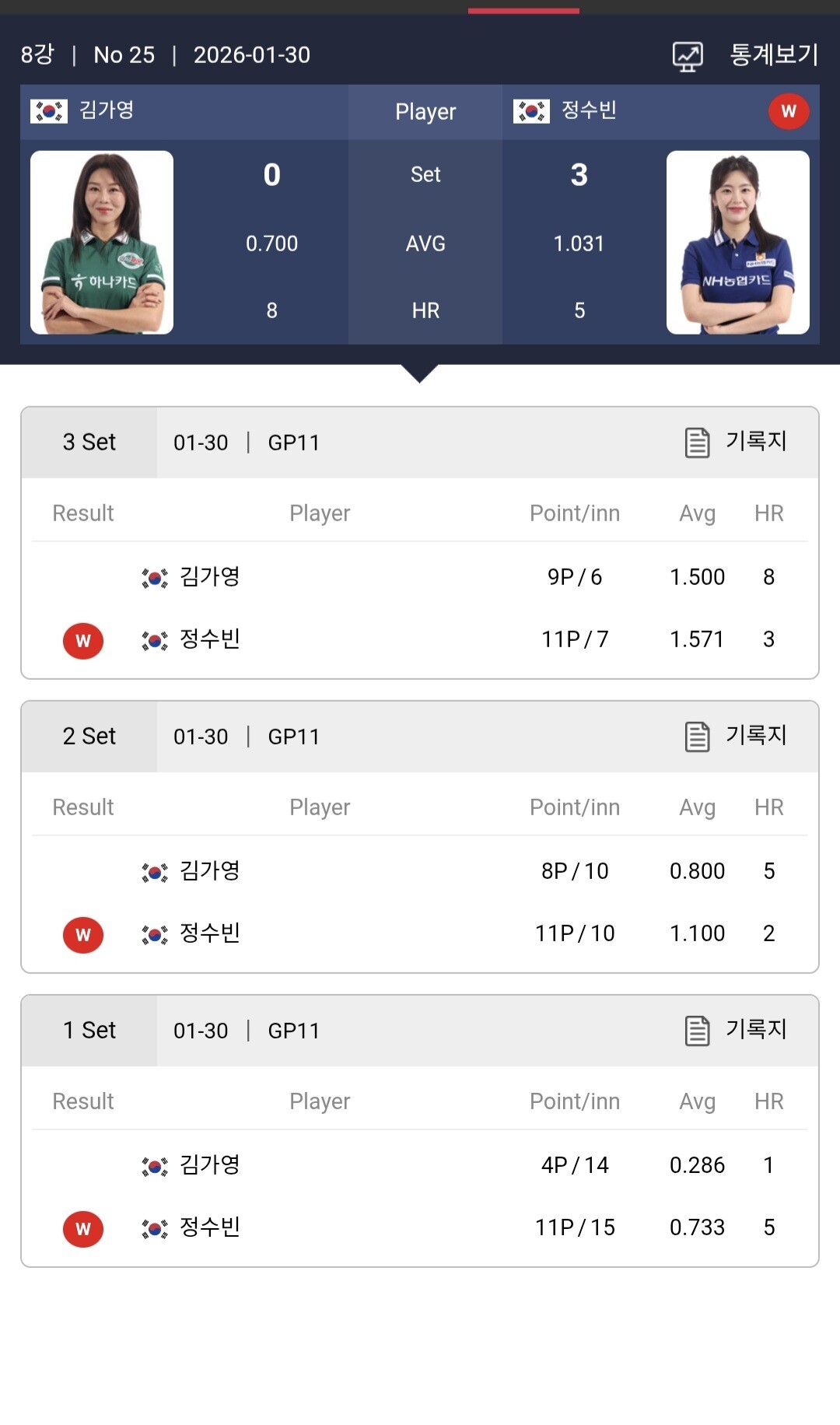Screen dimensions: 840x1425
Task: Open the 3 Set record sheet icon
Action: [697, 443]
